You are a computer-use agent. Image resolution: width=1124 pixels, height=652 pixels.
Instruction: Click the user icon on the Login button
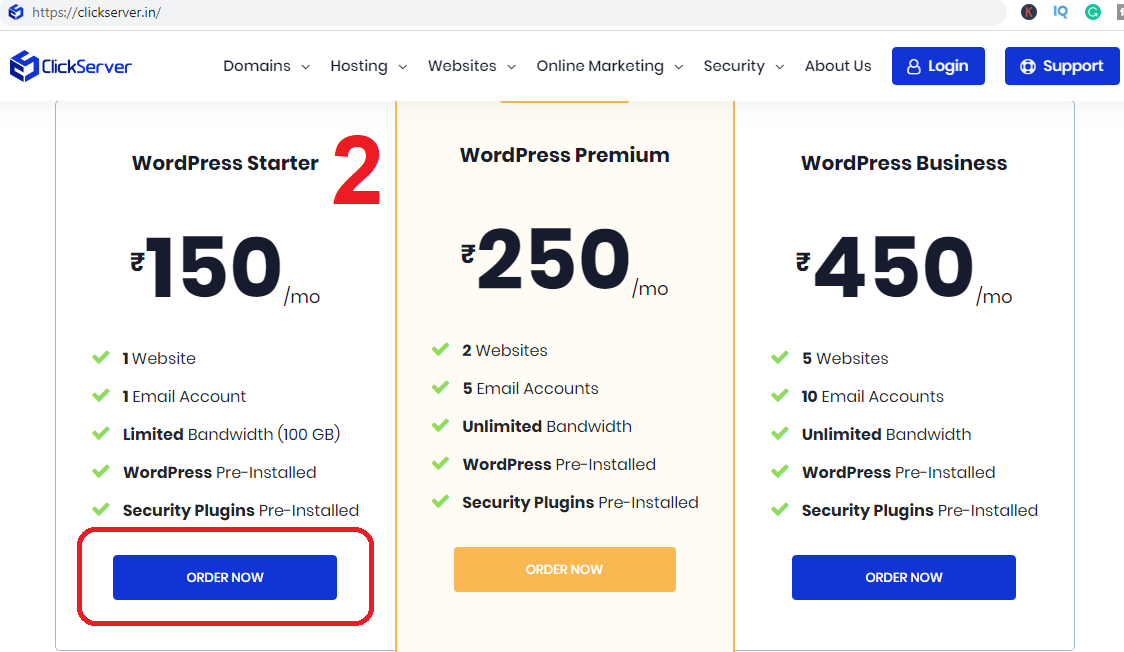click(x=913, y=67)
